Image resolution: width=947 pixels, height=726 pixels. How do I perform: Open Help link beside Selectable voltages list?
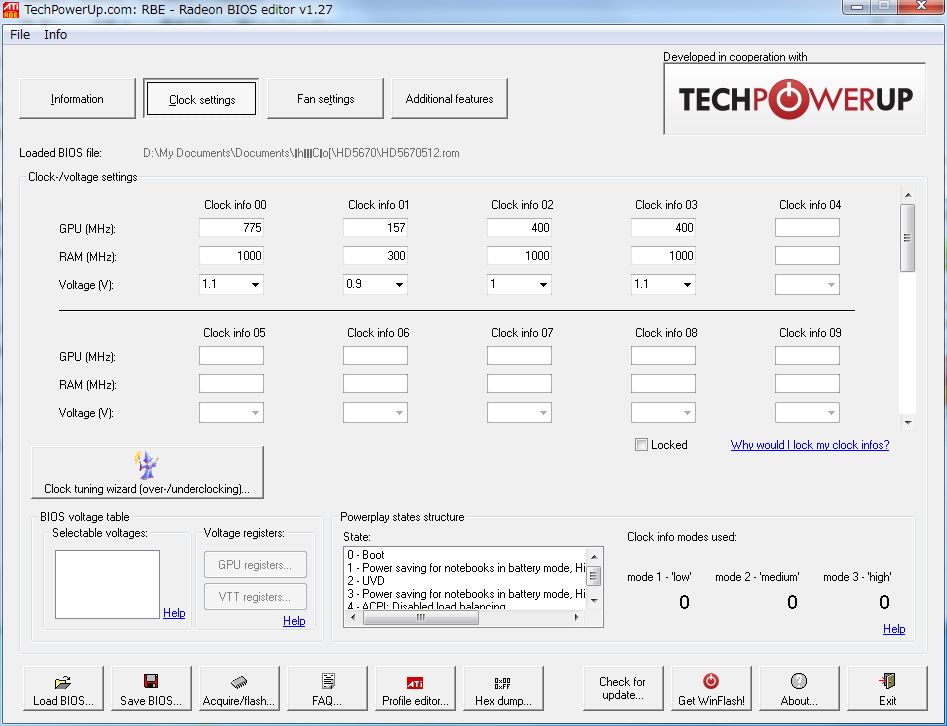coord(174,613)
